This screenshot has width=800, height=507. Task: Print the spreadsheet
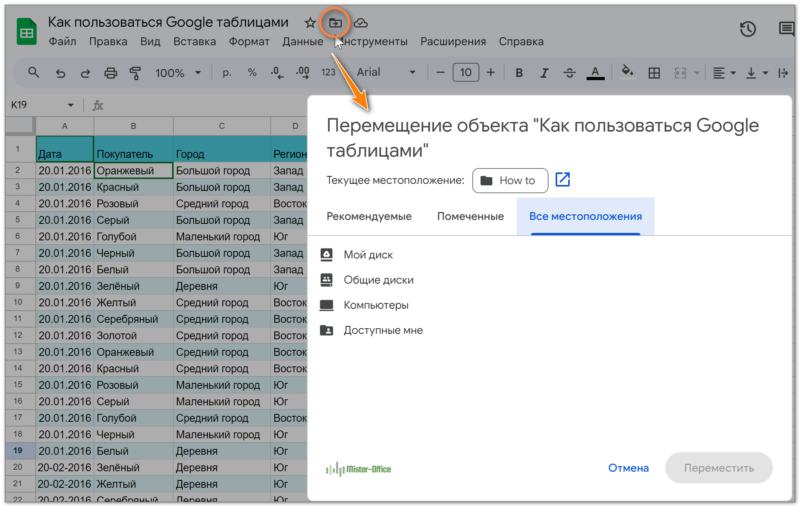[110, 73]
